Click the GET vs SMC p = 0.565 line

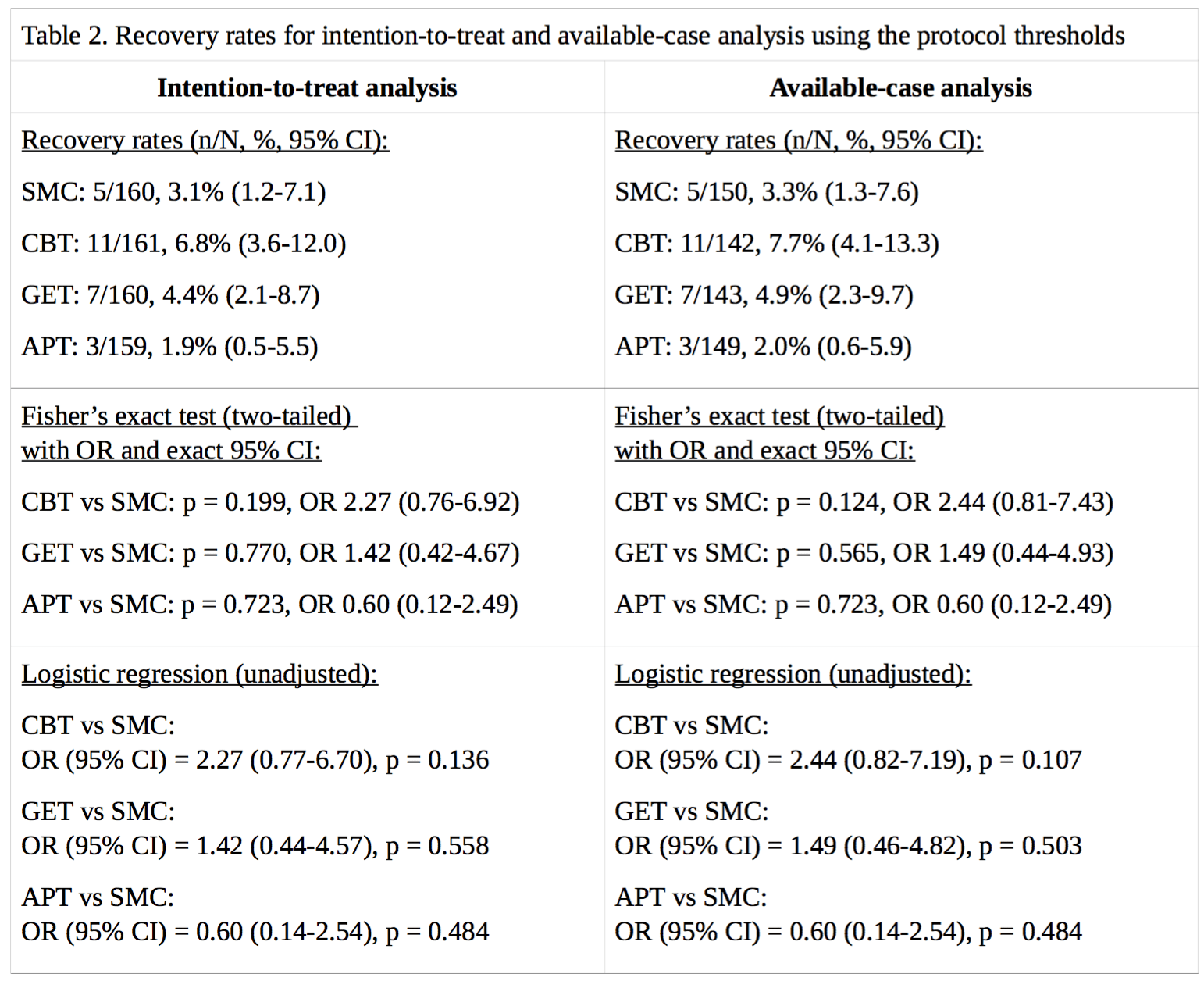pyautogui.click(x=864, y=553)
